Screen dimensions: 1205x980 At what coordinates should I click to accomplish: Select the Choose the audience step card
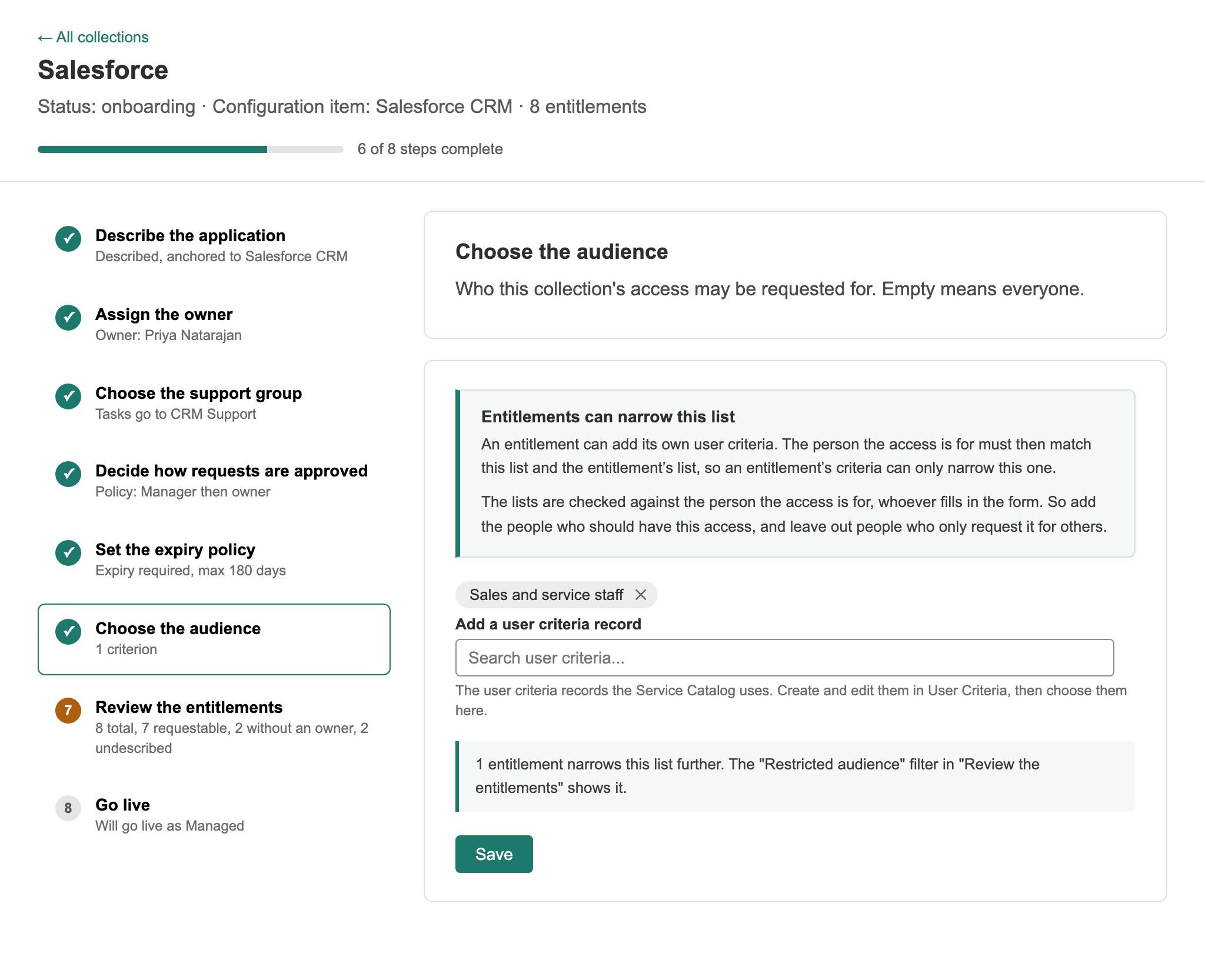point(214,639)
